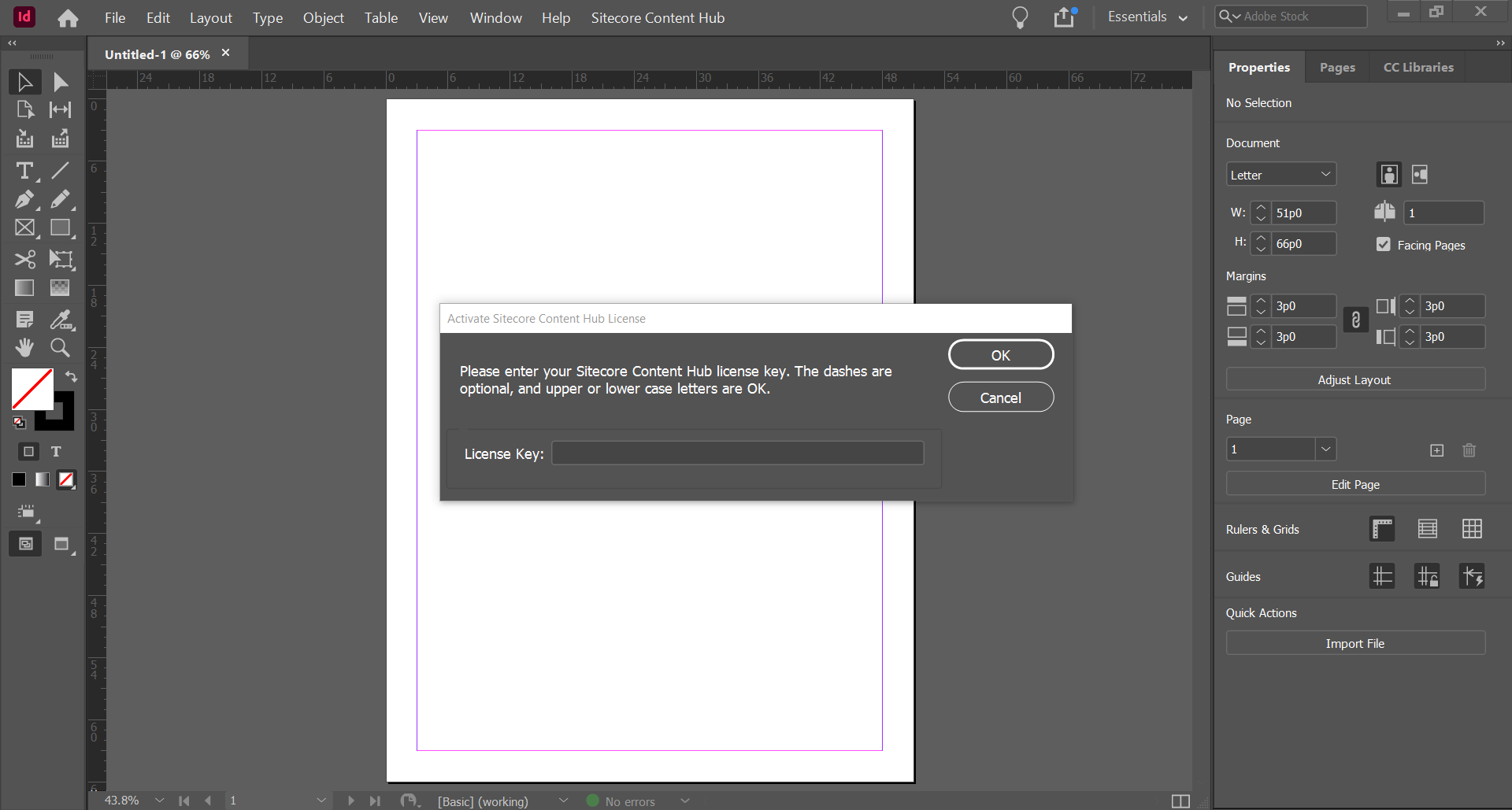
Task: Open the File menu
Action: coord(115,17)
